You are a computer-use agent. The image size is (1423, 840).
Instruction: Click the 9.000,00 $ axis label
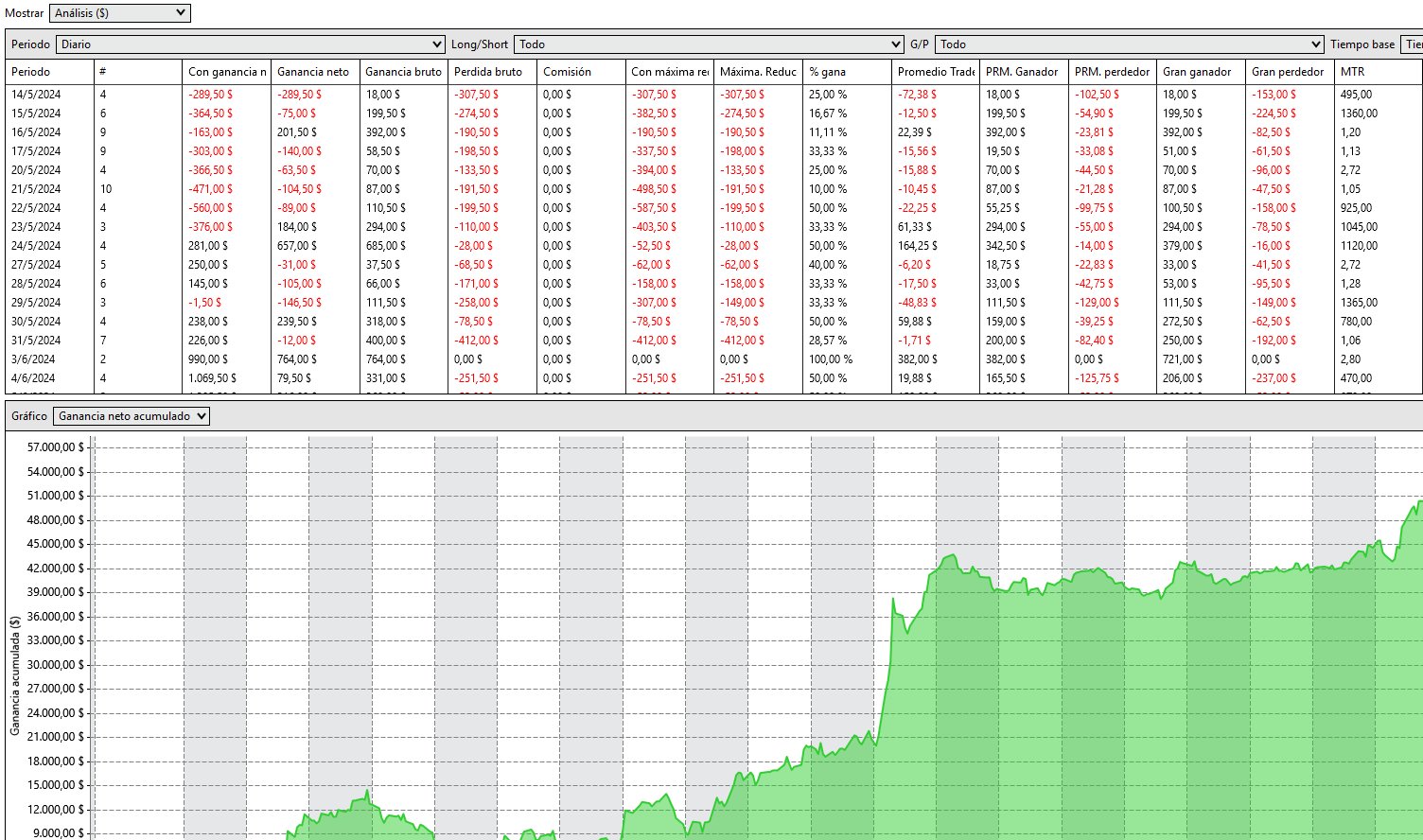point(59,833)
